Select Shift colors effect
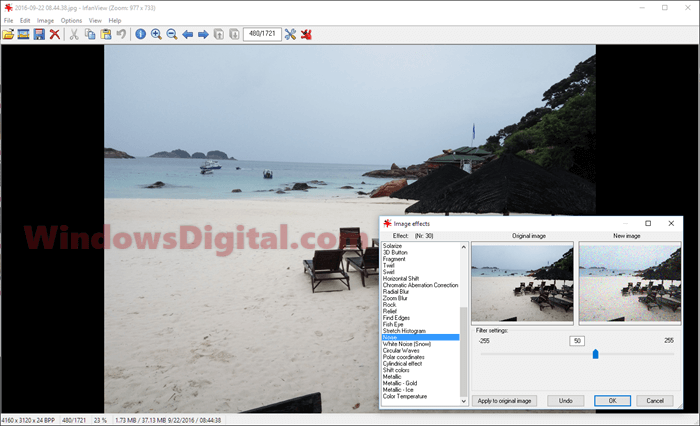700x426 pixels. click(x=396, y=370)
